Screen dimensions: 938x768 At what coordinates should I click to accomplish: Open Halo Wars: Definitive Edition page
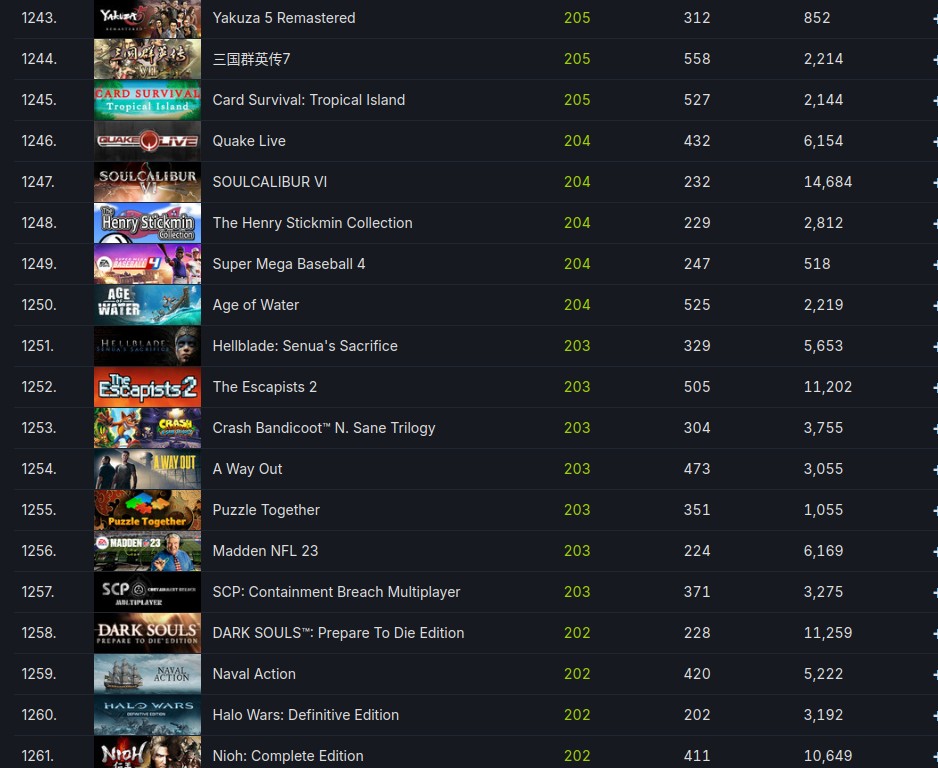[306, 715]
